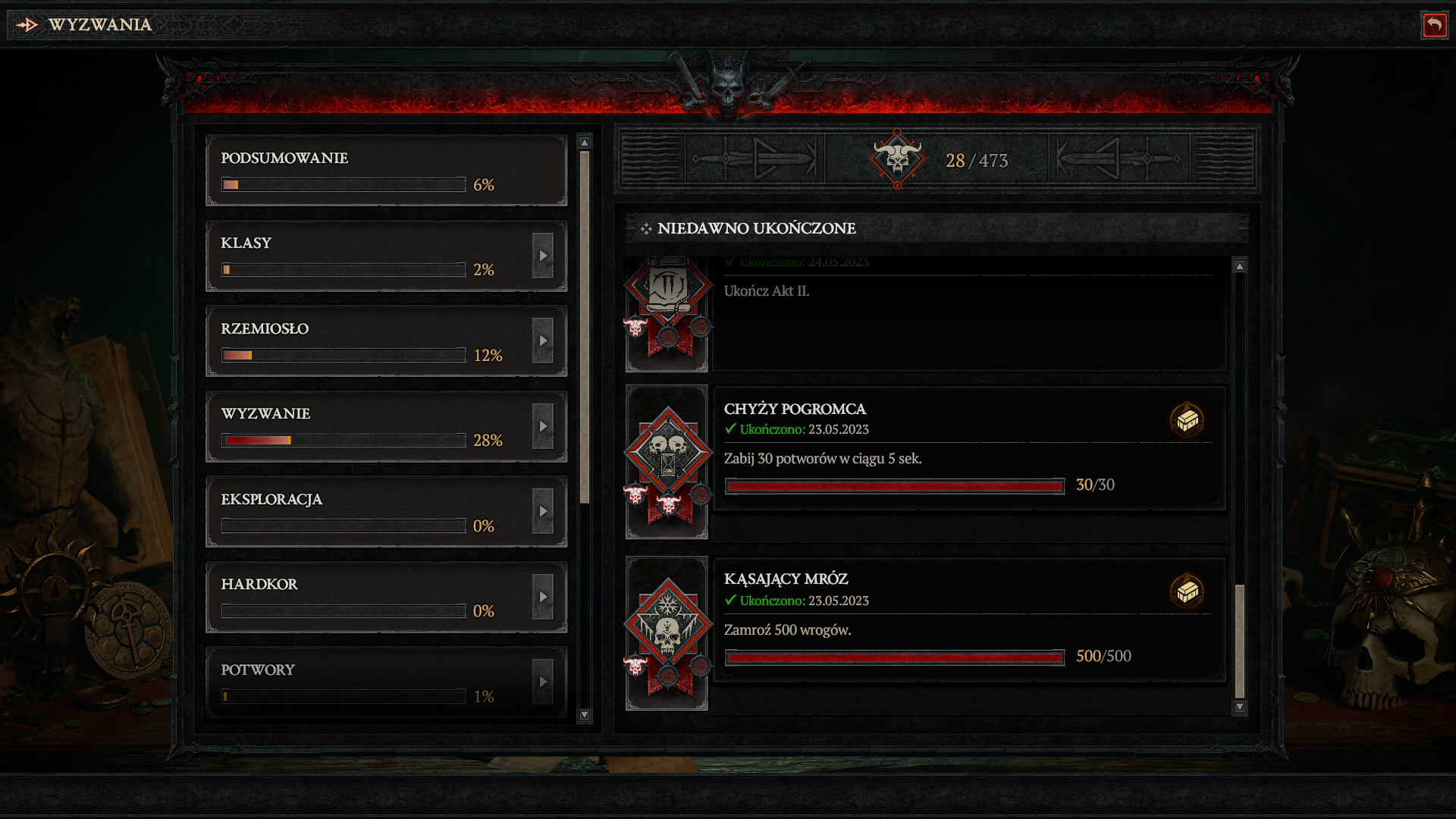Click the Wyzwania header arrow icon
The width and height of the screenshot is (1456, 819).
click(27, 25)
